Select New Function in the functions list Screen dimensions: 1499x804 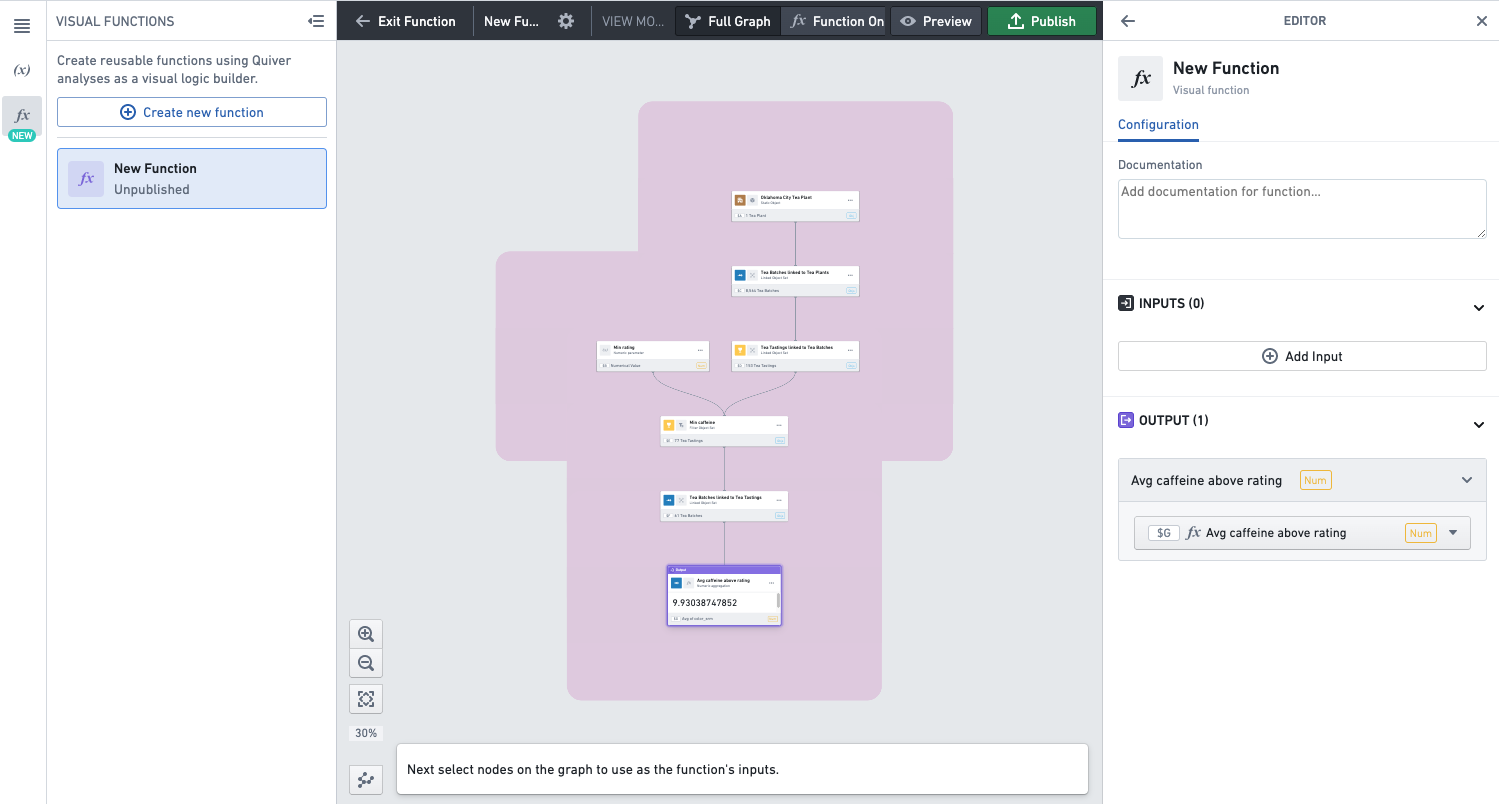click(192, 179)
